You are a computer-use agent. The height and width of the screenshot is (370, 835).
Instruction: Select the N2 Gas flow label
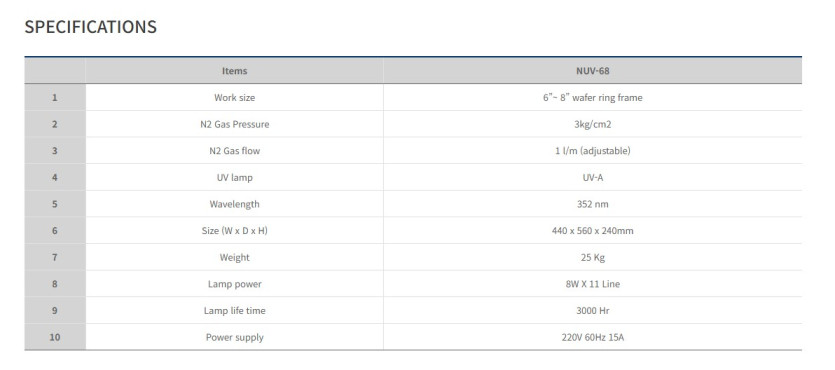point(234,151)
